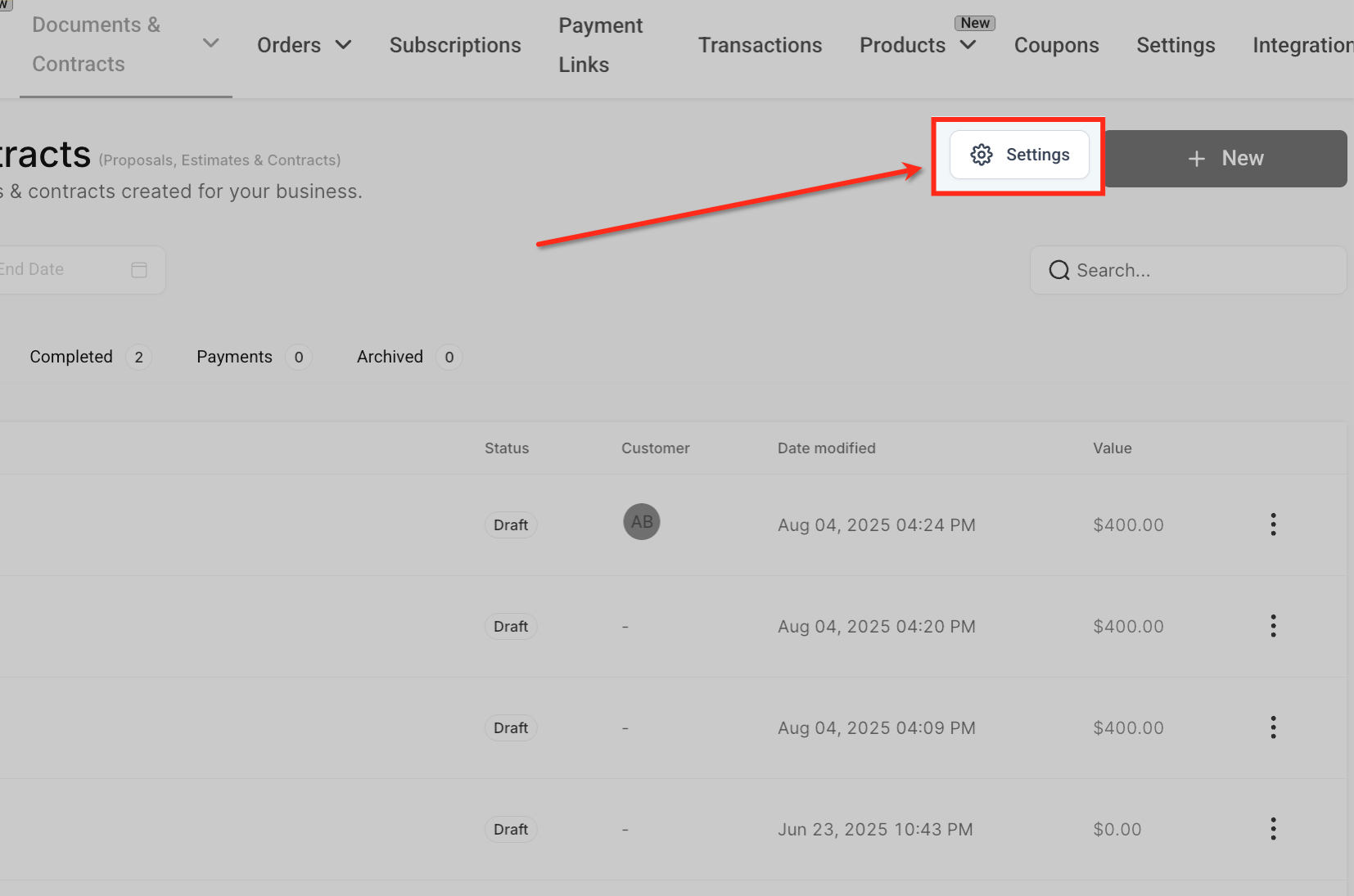Click Draft status in 04:20 PM row

(x=511, y=627)
